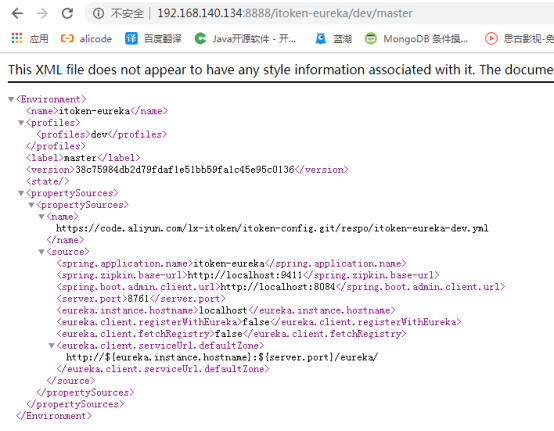Go back with the browser back arrow
The height and width of the screenshot is (431, 554).
(17, 13)
